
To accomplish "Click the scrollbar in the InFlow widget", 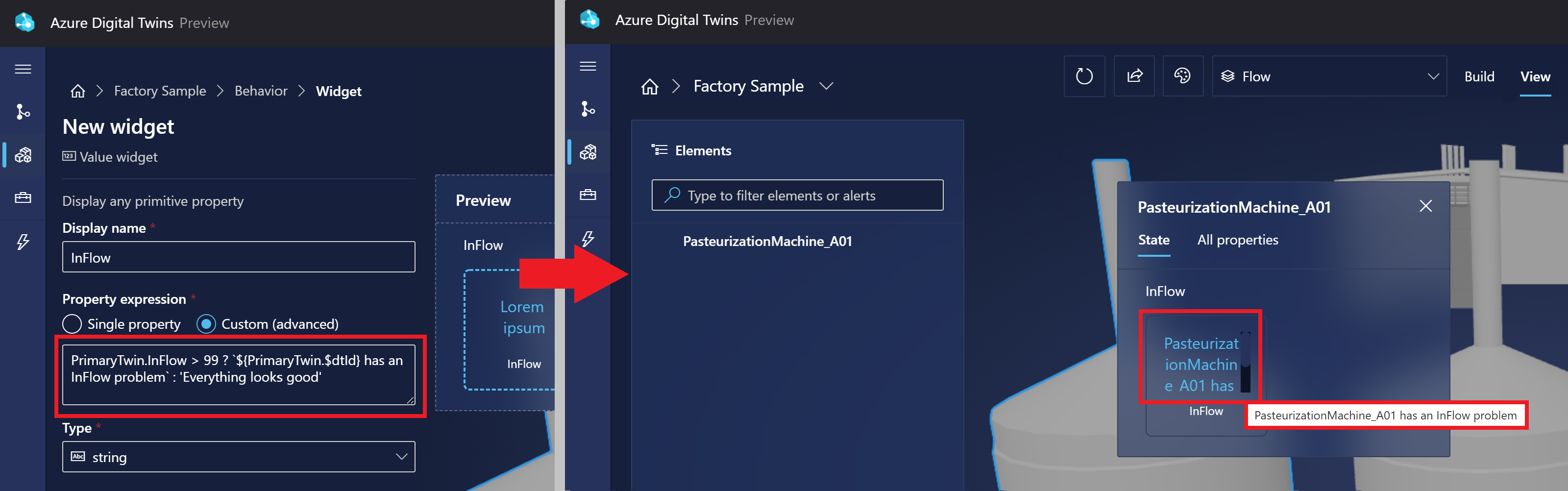I will pyautogui.click(x=1246, y=362).
